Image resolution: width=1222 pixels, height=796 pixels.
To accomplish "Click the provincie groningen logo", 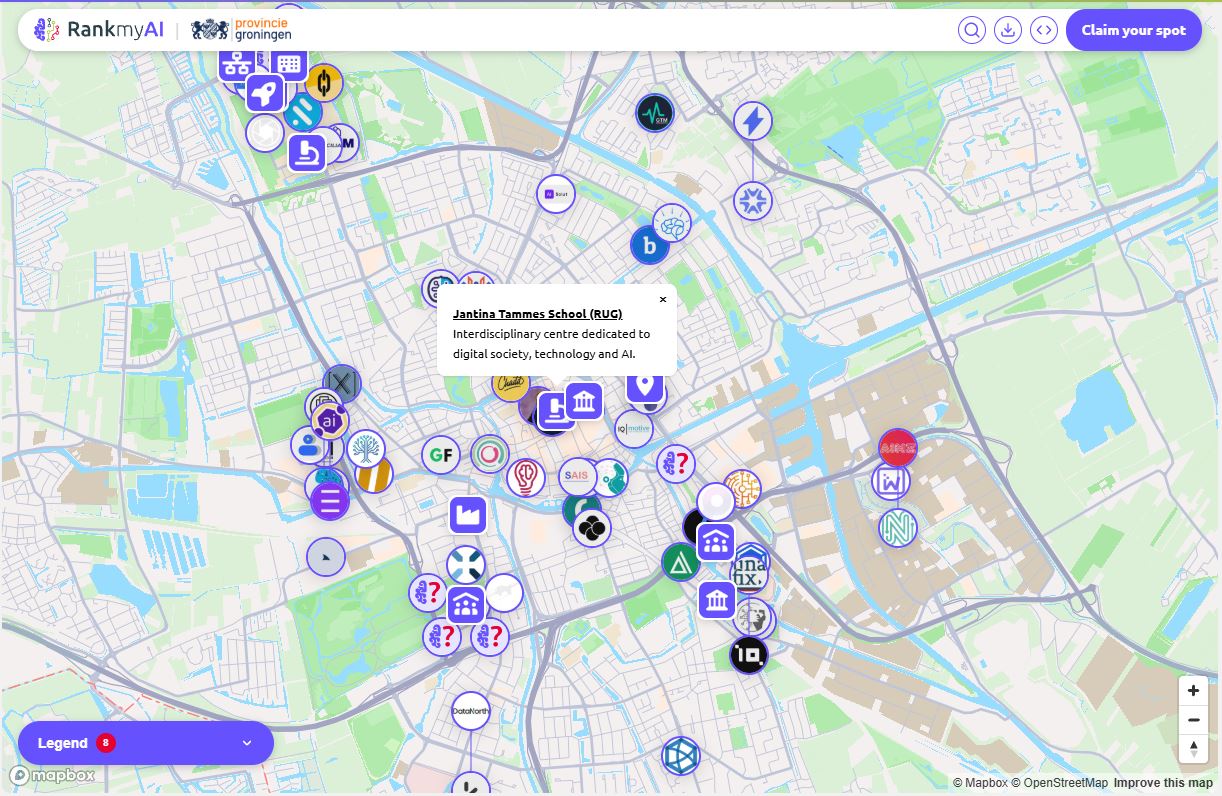I will point(241,30).
